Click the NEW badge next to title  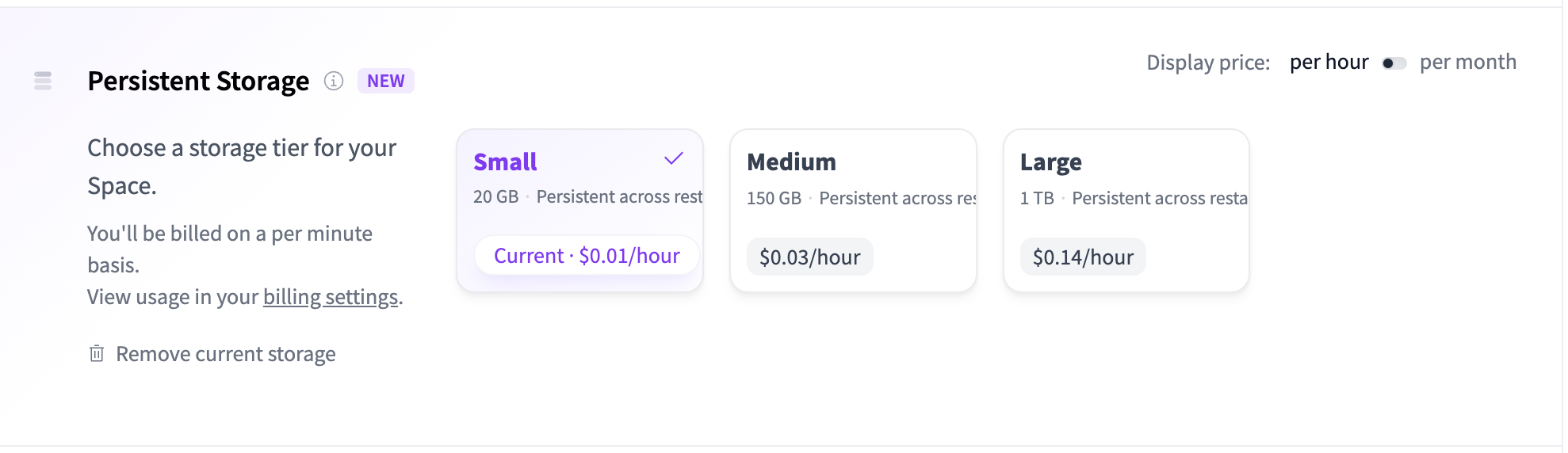pyautogui.click(x=385, y=81)
